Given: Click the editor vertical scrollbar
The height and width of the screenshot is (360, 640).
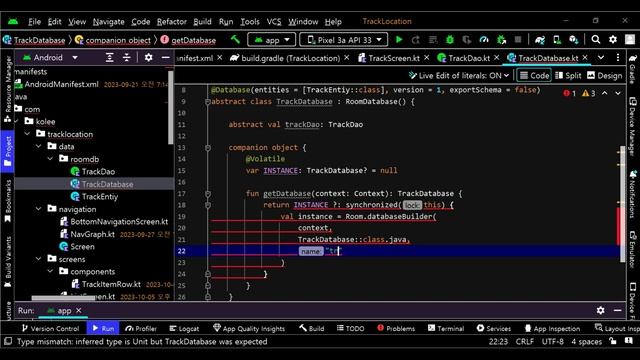Looking at the screenshot, I should (x=622, y=204).
